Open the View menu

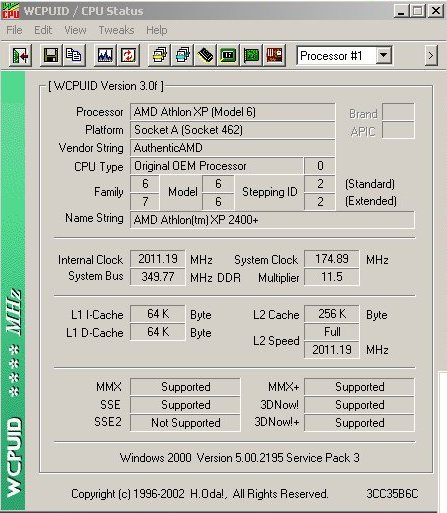(75, 30)
